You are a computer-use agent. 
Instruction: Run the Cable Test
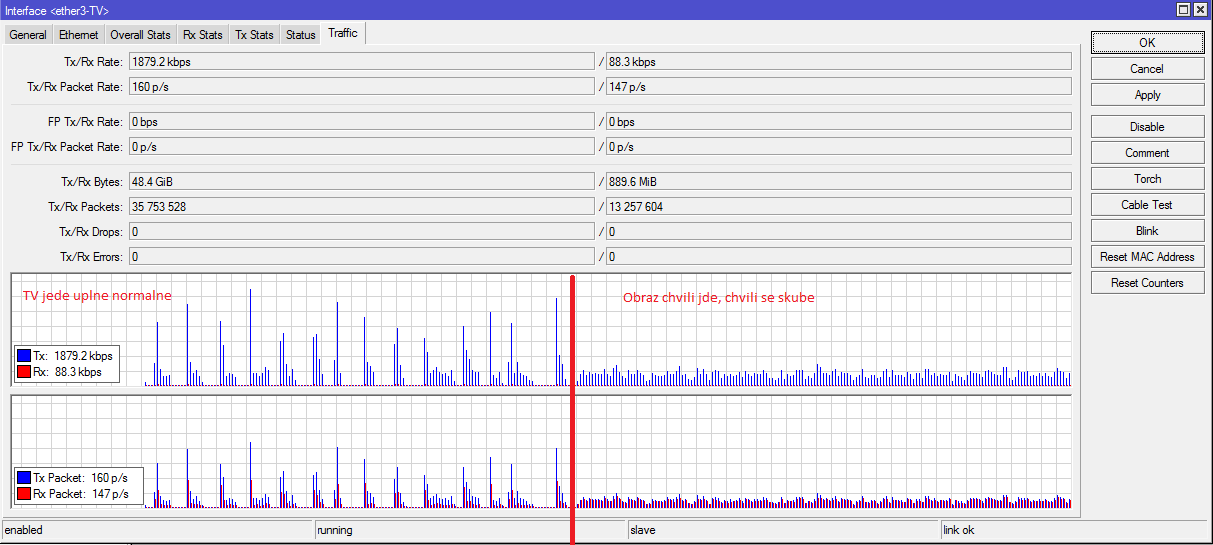click(x=1147, y=205)
